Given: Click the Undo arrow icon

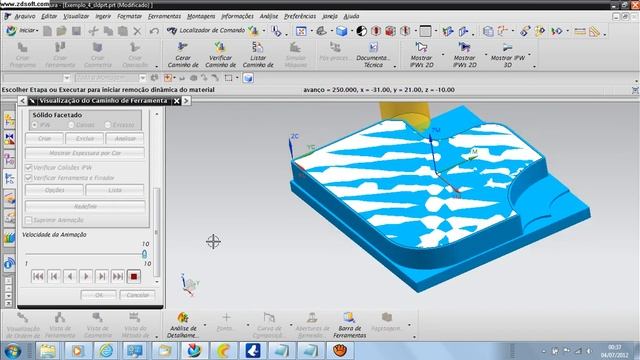Looking at the screenshot, I should (x=154, y=31).
